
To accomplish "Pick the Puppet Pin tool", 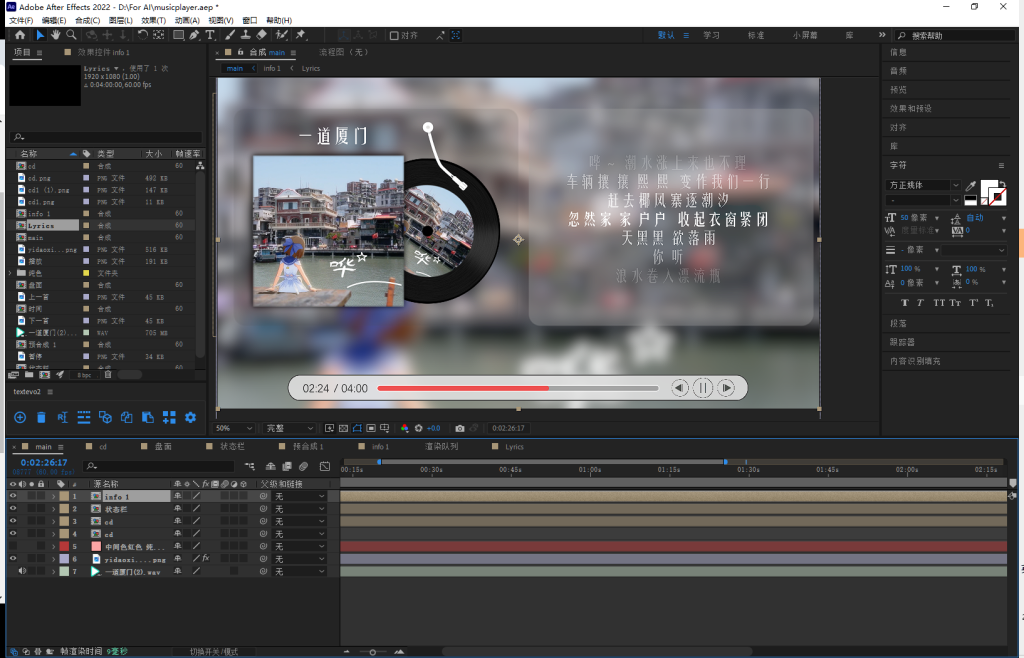I will tap(300, 35).
